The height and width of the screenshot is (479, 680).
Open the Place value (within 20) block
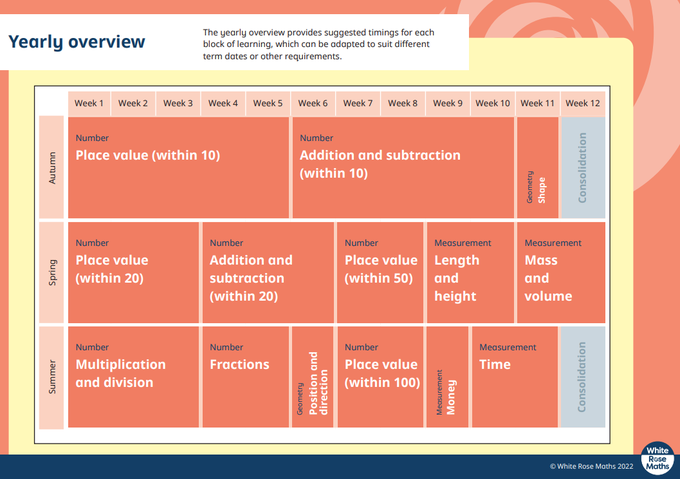point(133,272)
